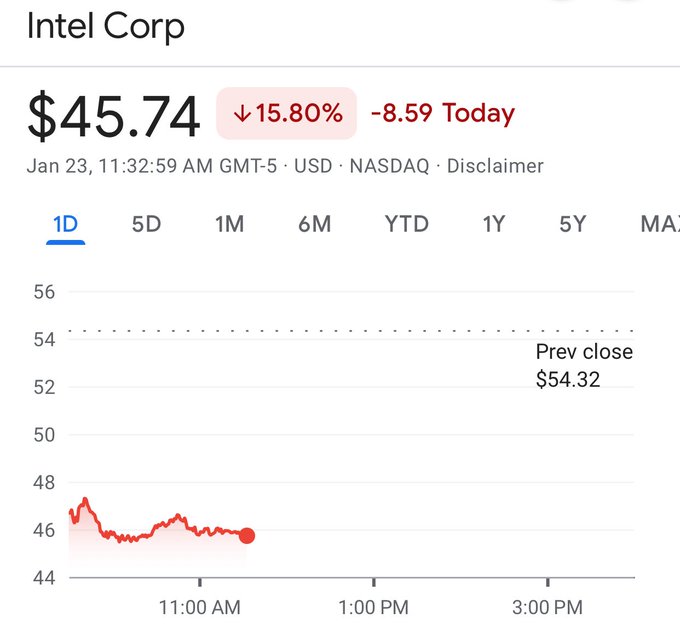
Task: Click the 11:00 AM axis tick label
Action: coord(200,607)
